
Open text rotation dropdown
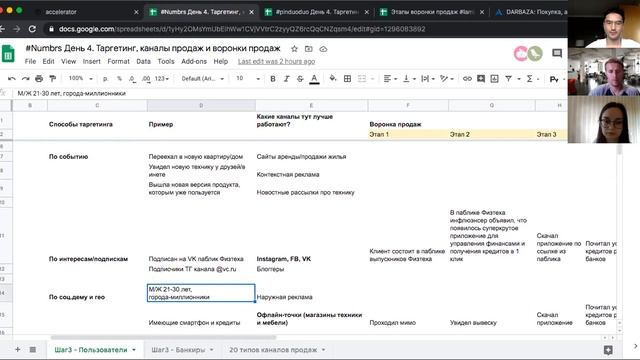click(x=447, y=78)
